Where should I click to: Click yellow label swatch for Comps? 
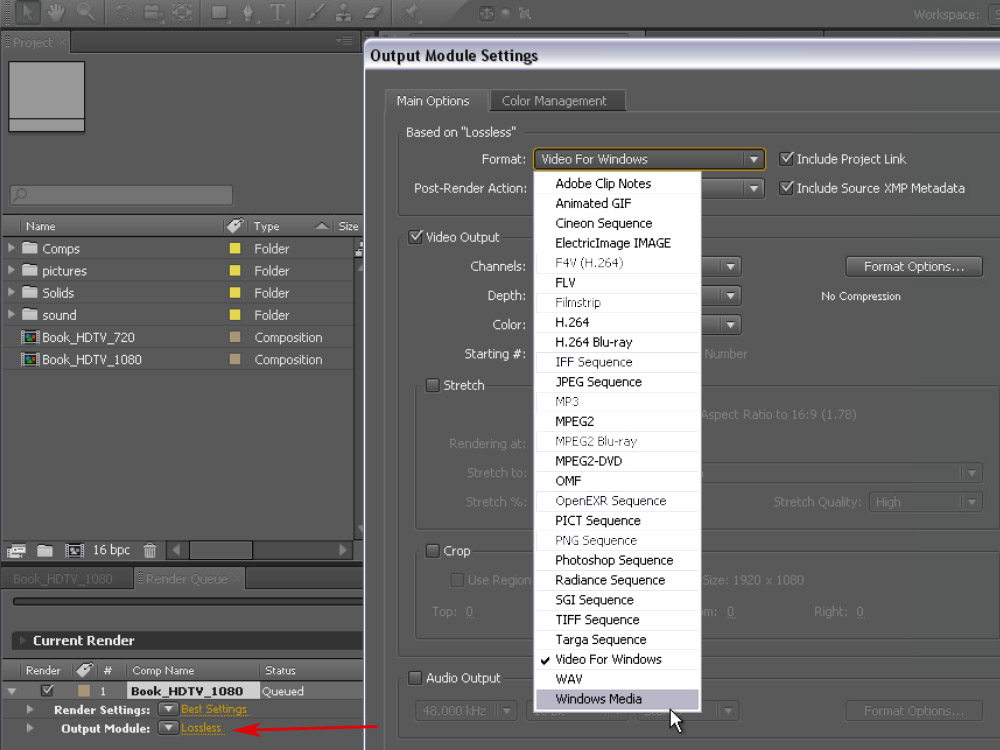(235, 248)
